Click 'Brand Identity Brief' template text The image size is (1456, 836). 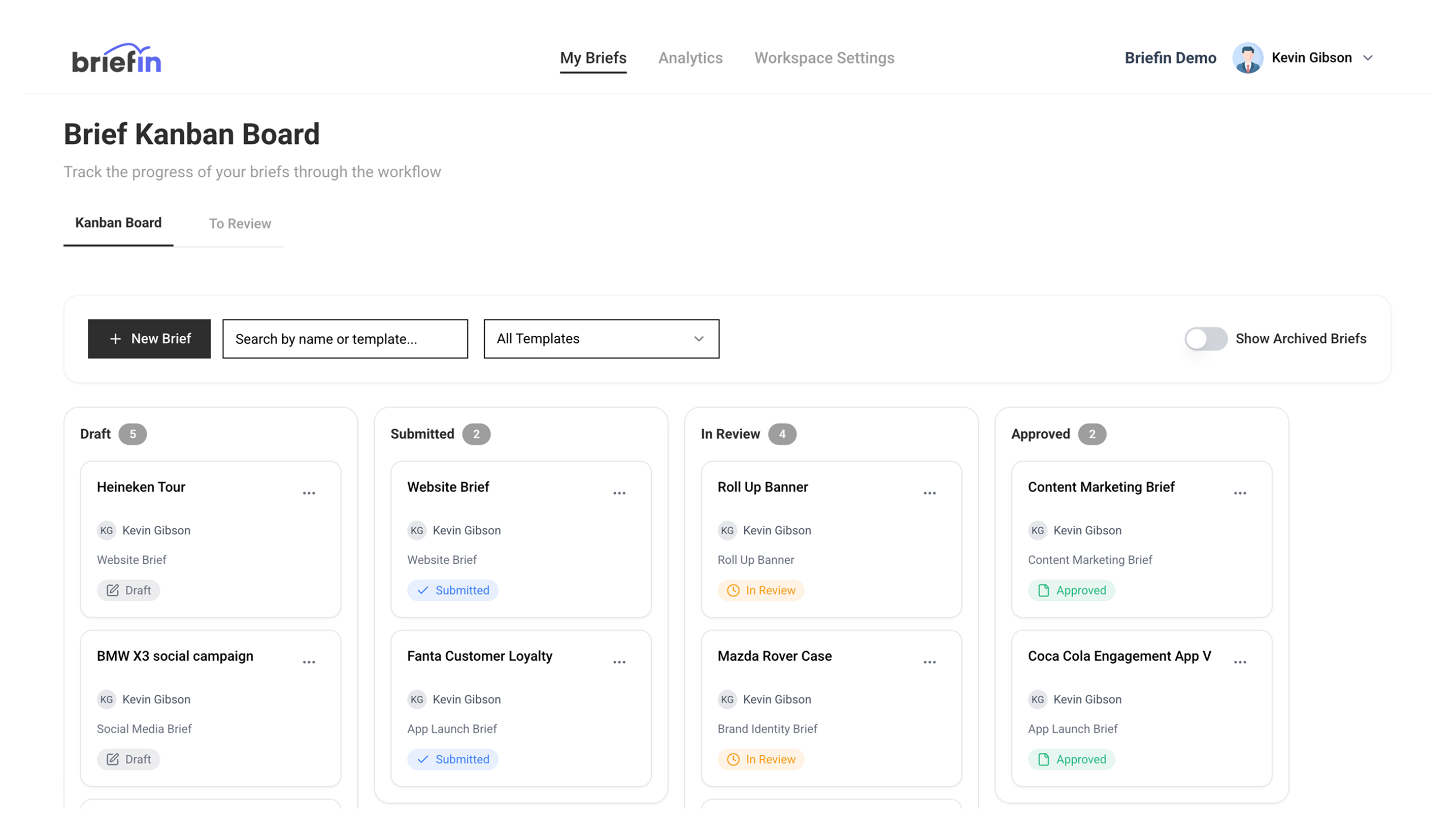pos(767,729)
